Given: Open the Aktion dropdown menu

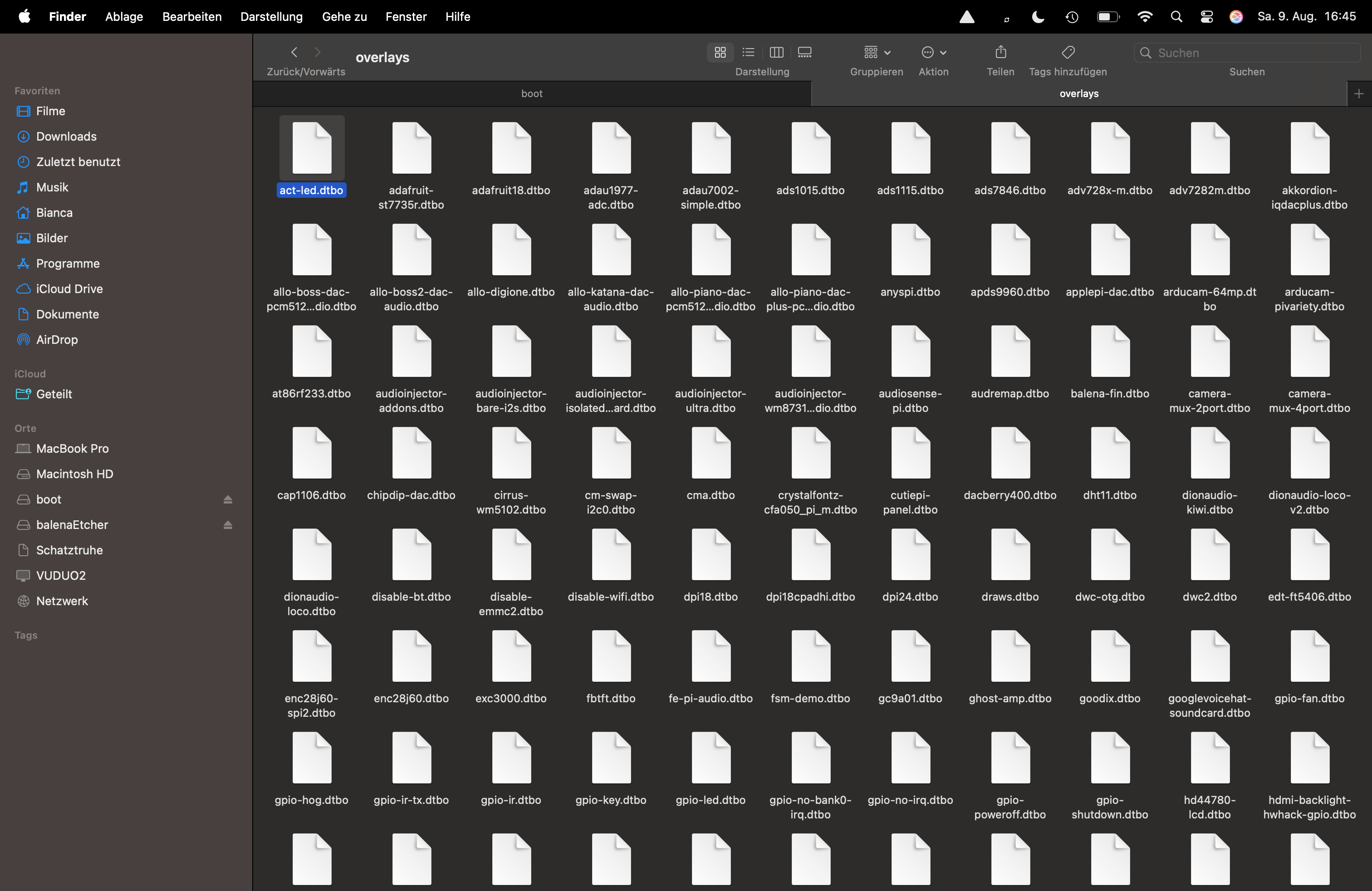Looking at the screenshot, I should [933, 53].
